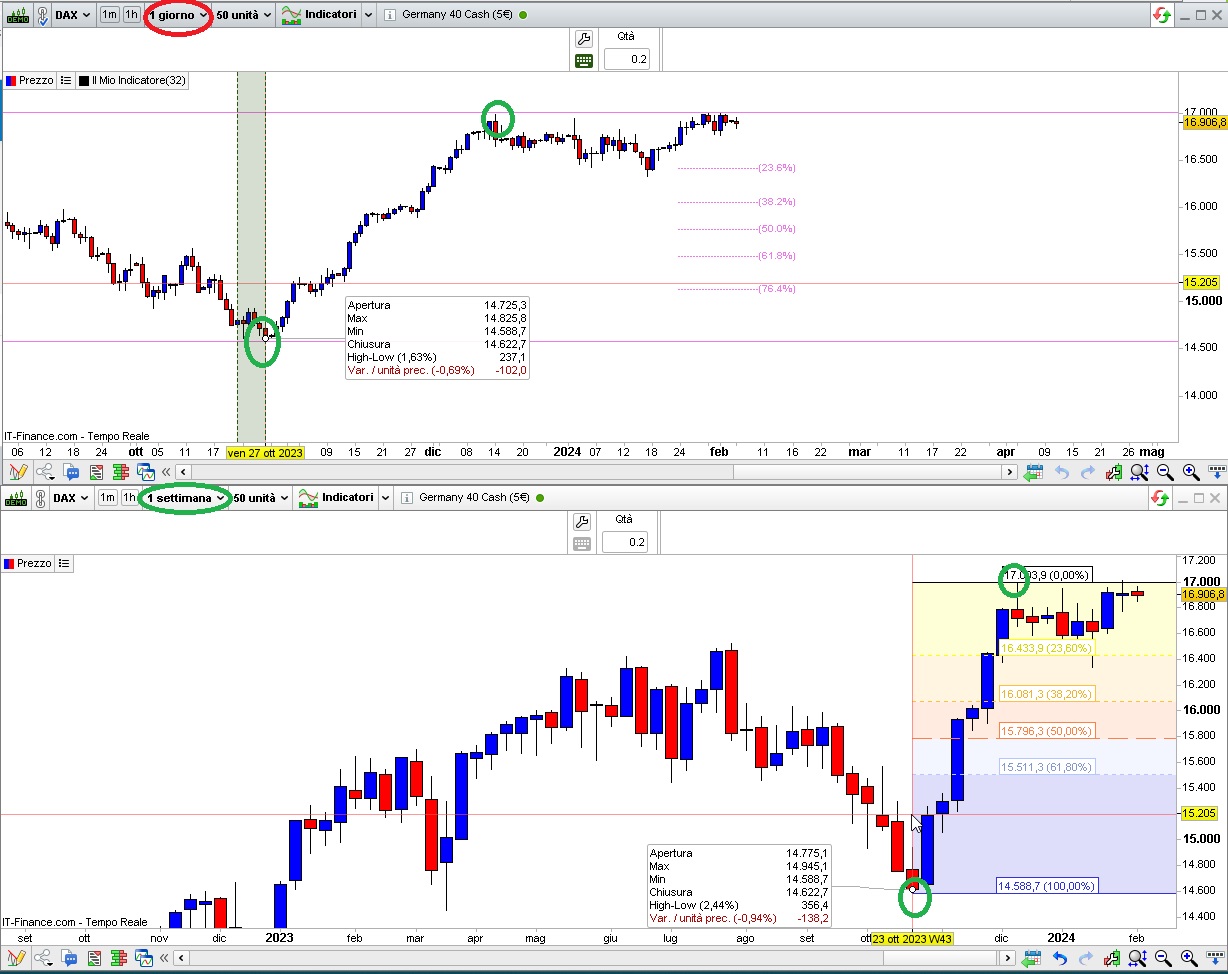Toggle the green keyboard icon in top chart
Screen dimensions: 1228x974
click(x=585, y=60)
